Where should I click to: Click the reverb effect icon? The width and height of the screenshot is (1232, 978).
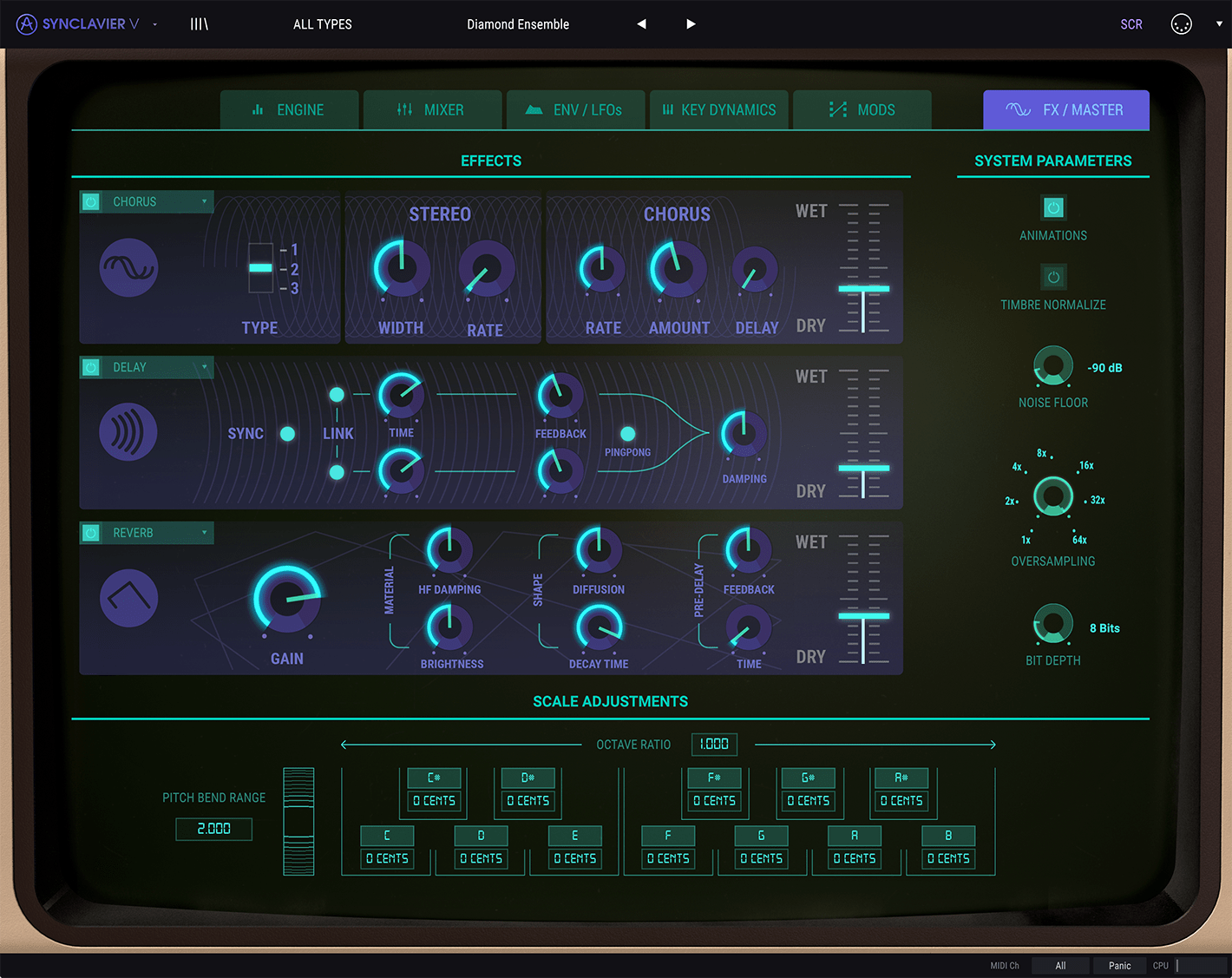pos(128,597)
